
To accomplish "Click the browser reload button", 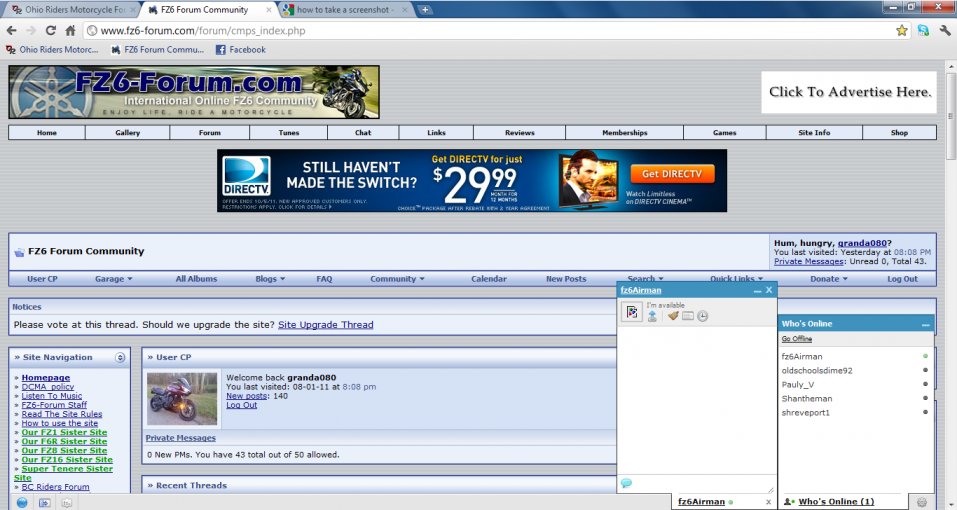I will pyautogui.click(x=49, y=30).
